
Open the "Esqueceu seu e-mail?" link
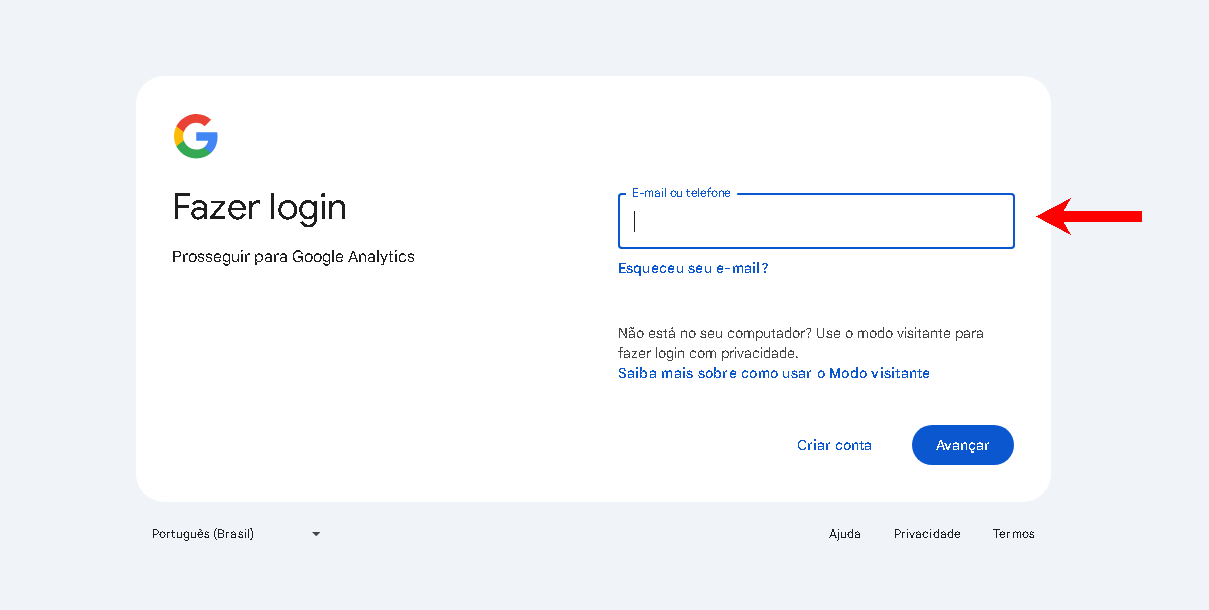click(693, 268)
